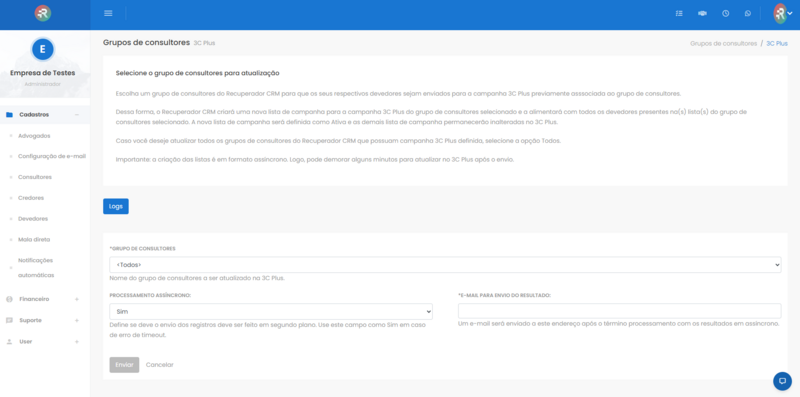Focus the e-mail para envio do resultado field
This screenshot has height=397, width=800.
619,311
